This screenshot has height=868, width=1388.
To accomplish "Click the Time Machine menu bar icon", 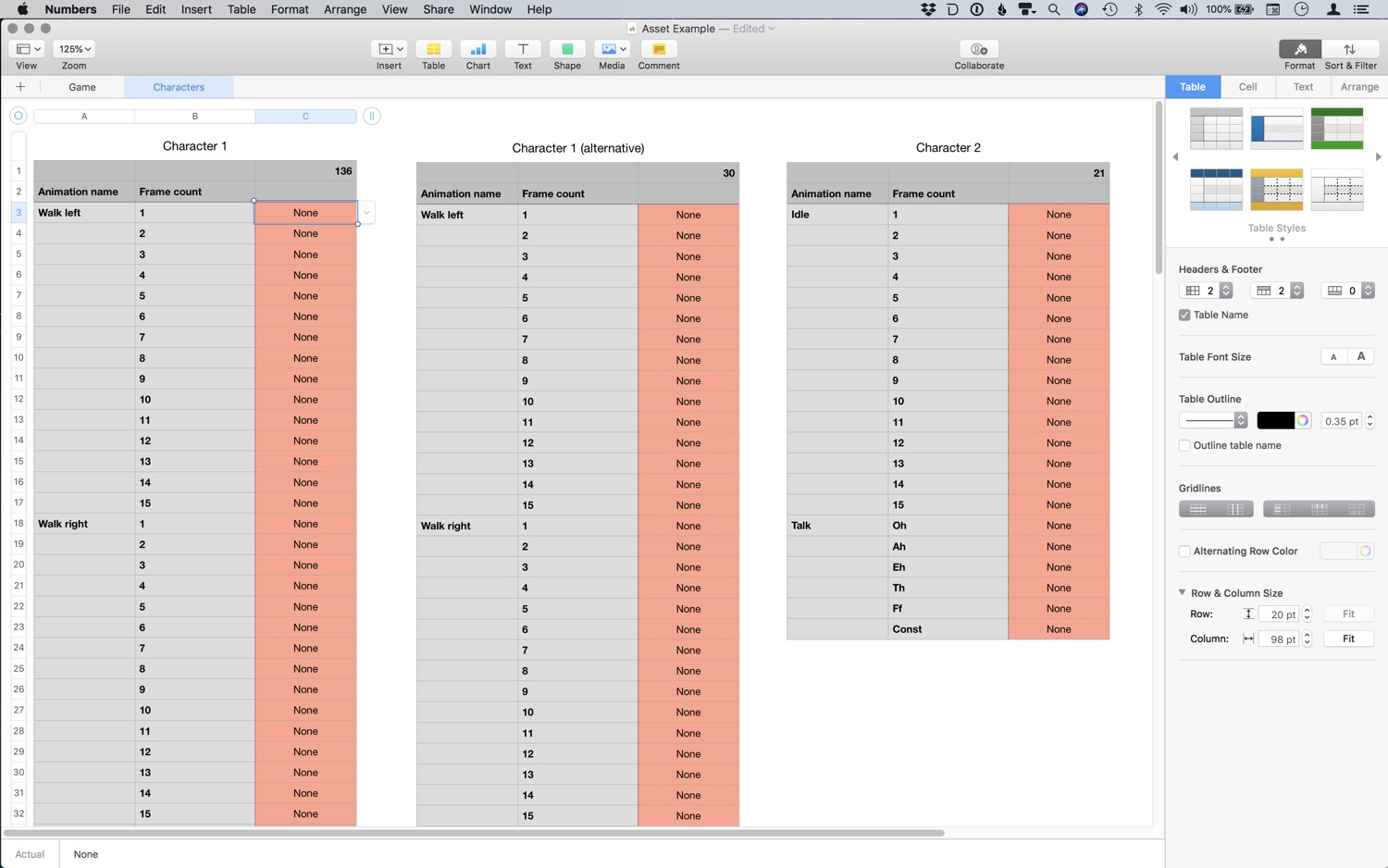I will (1109, 9).
